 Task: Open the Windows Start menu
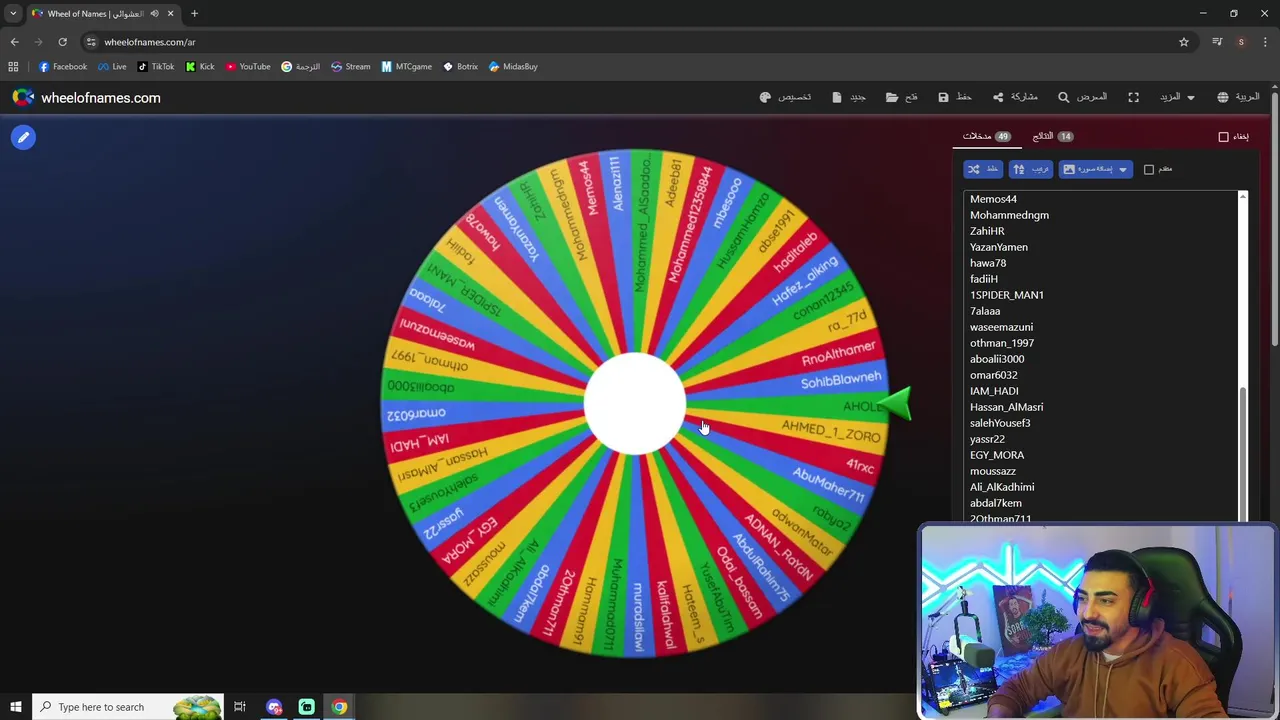(x=15, y=707)
